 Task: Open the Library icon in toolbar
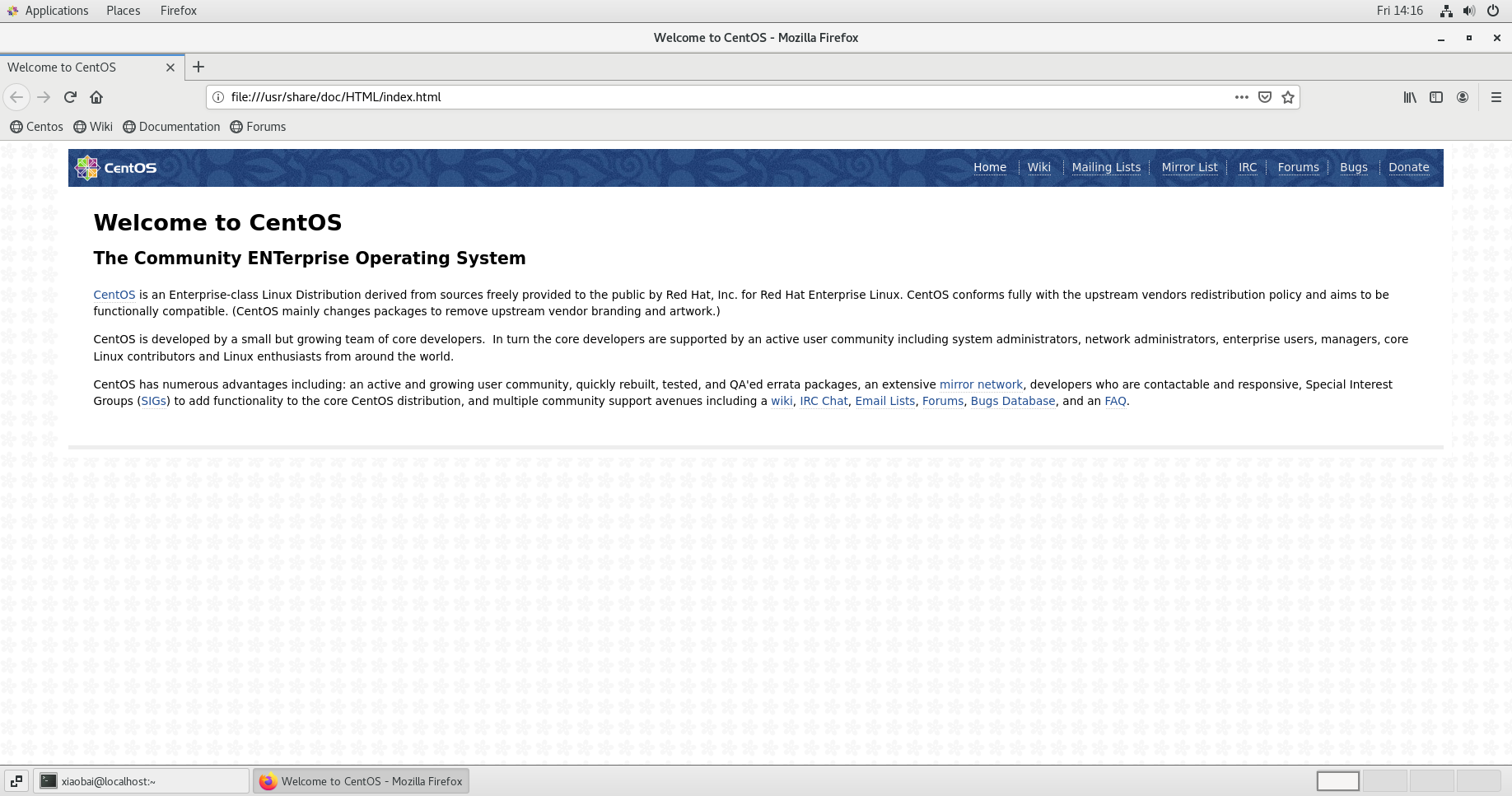[x=1410, y=97]
